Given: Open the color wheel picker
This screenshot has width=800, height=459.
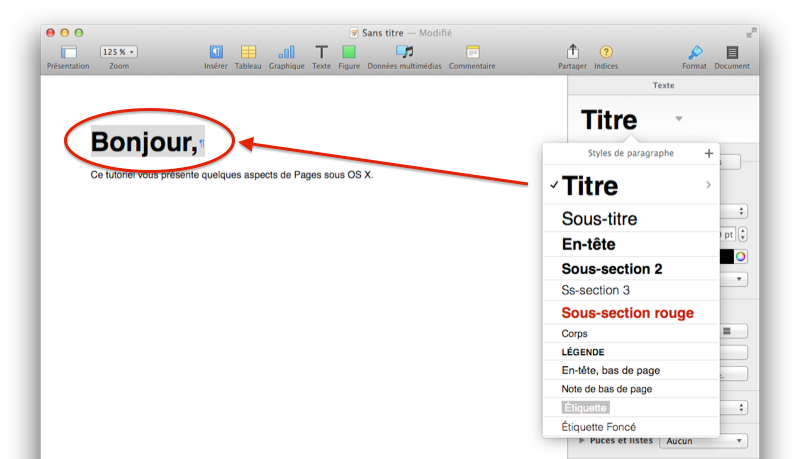Looking at the screenshot, I should (740, 257).
